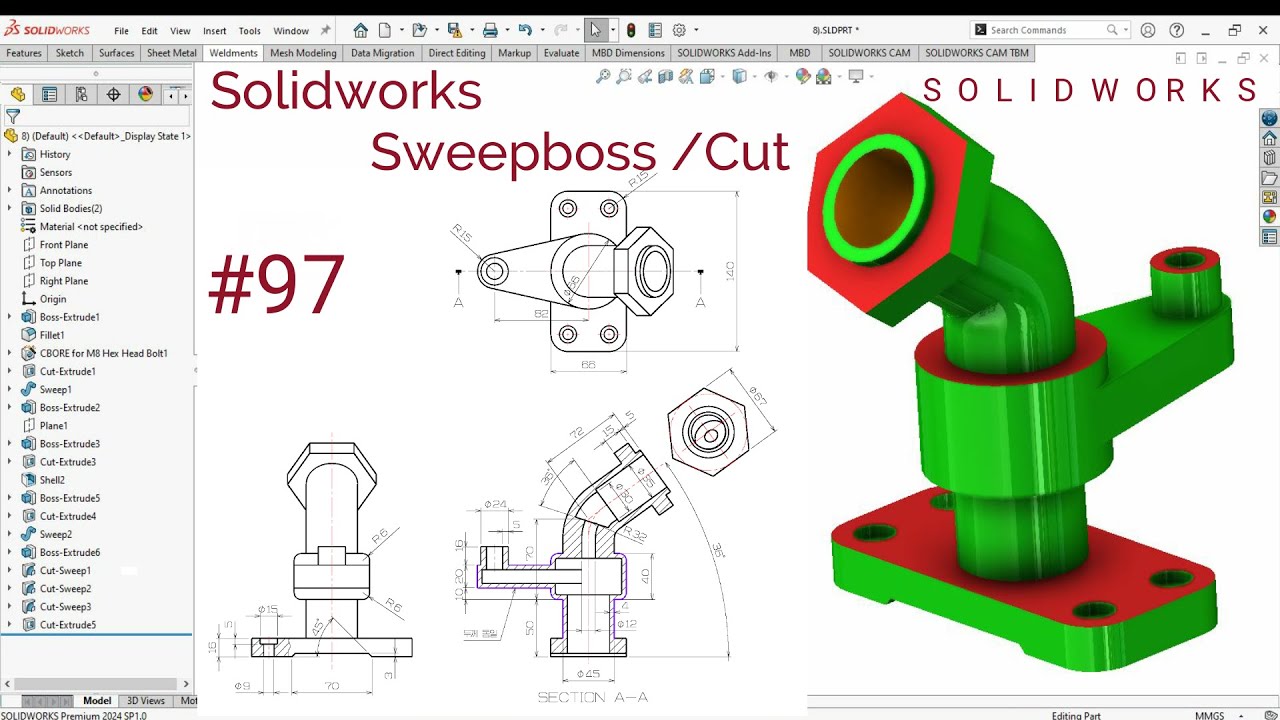The width and height of the screenshot is (1280, 720).
Task: Open the 3D Views bottom tab
Action: [146, 701]
